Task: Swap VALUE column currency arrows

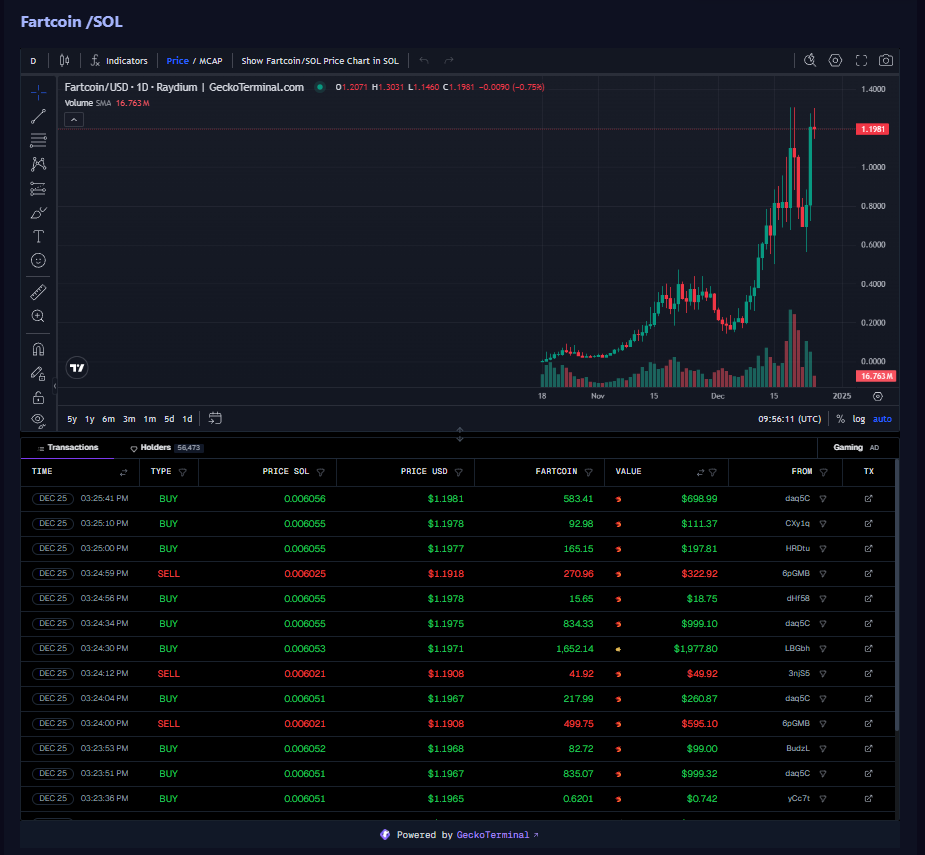Action: pos(700,473)
